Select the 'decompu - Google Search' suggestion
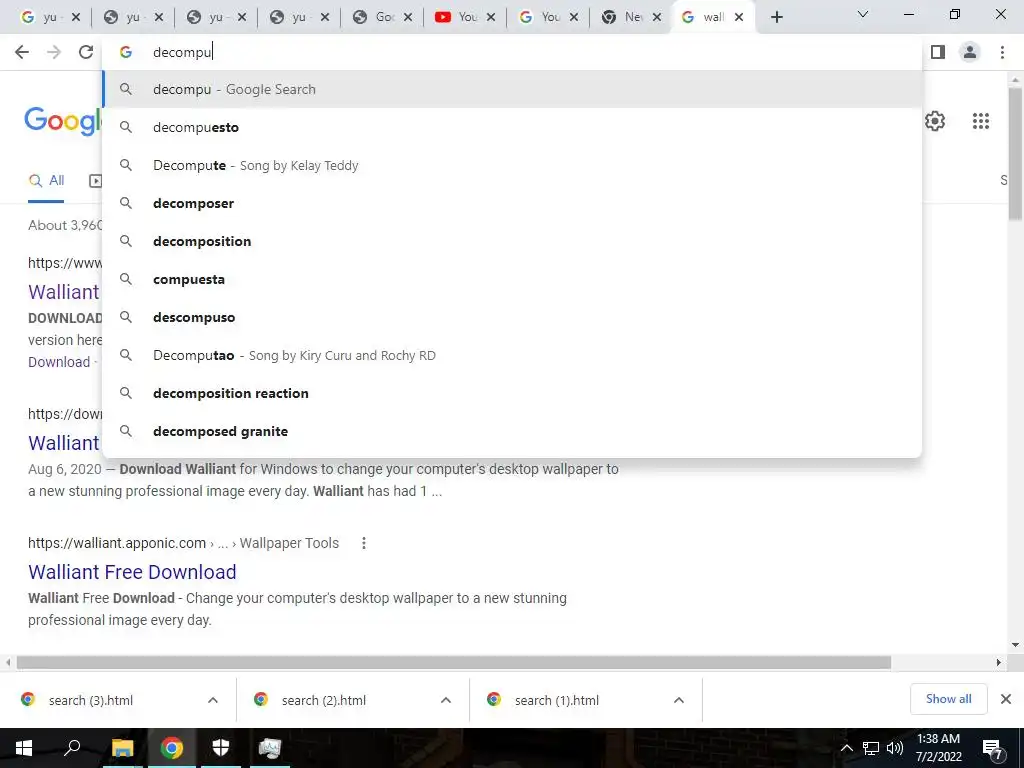This screenshot has height=768, width=1024. click(513, 89)
